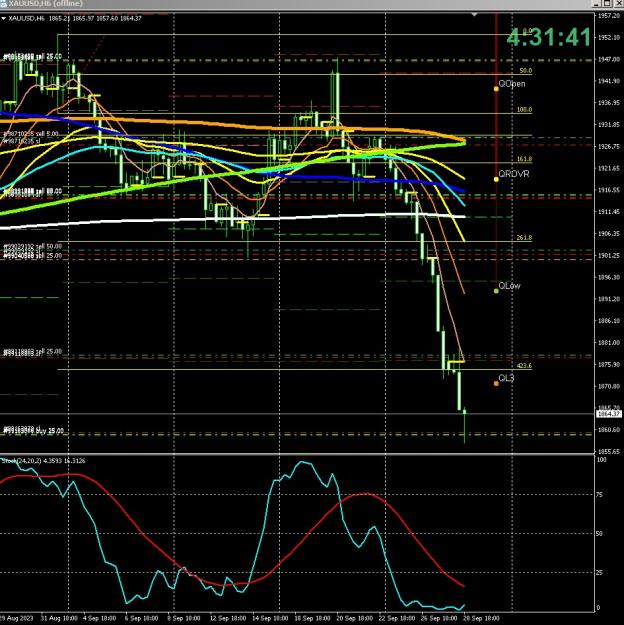Click the 1947.00 price scale value

point(609,59)
